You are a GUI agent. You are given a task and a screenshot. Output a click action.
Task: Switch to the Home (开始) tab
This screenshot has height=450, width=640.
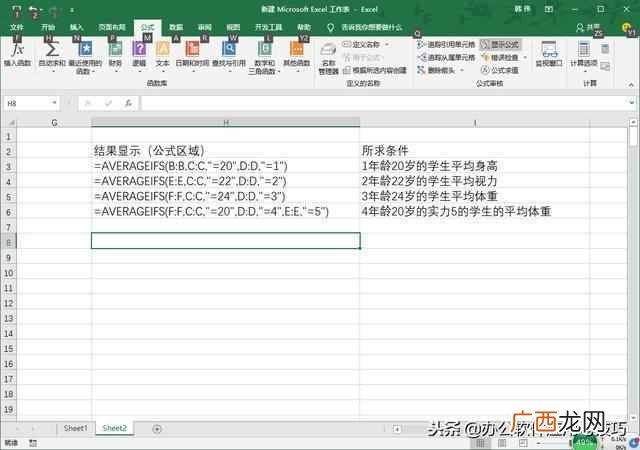click(48, 27)
